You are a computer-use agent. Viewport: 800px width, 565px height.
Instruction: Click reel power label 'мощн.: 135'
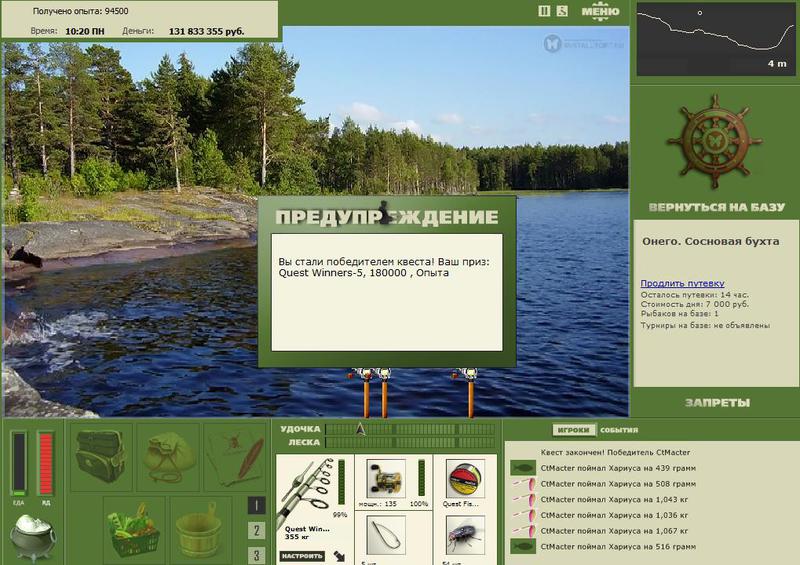tap(378, 504)
